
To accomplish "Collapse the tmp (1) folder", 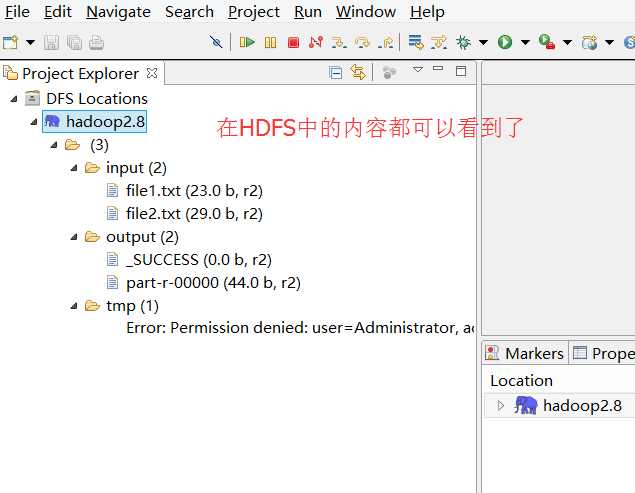I will click(x=74, y=306).
